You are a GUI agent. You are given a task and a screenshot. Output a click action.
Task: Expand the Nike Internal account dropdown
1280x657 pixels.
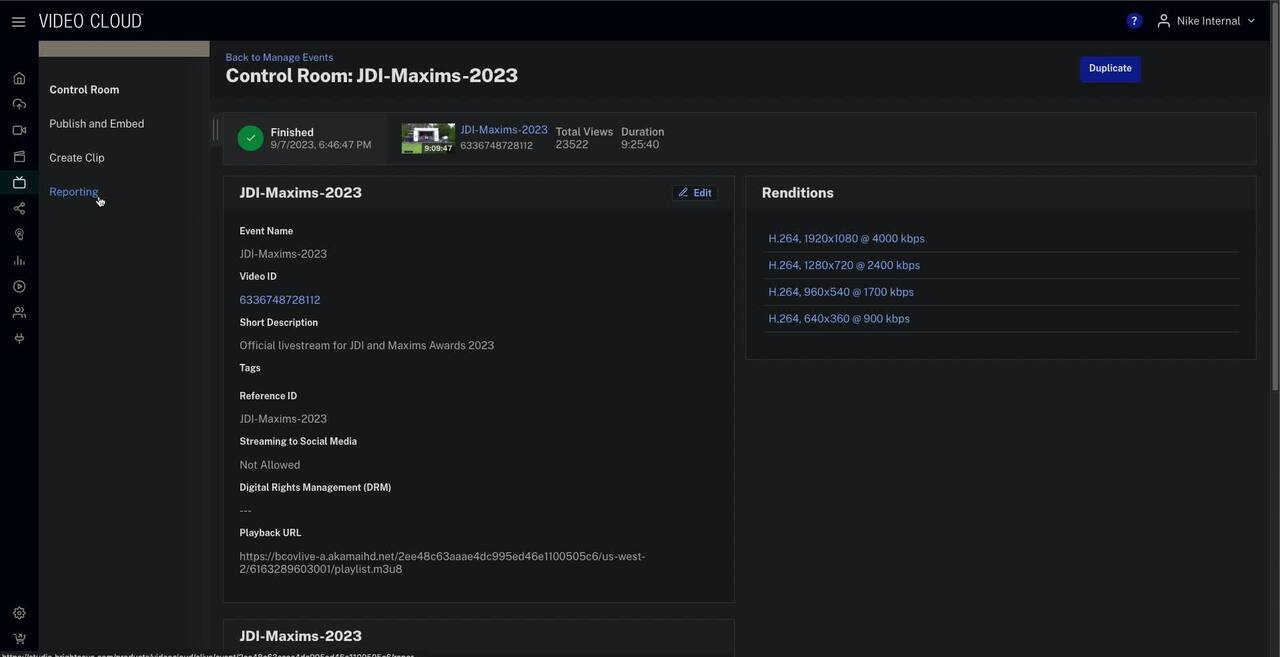coord(1207,21)
